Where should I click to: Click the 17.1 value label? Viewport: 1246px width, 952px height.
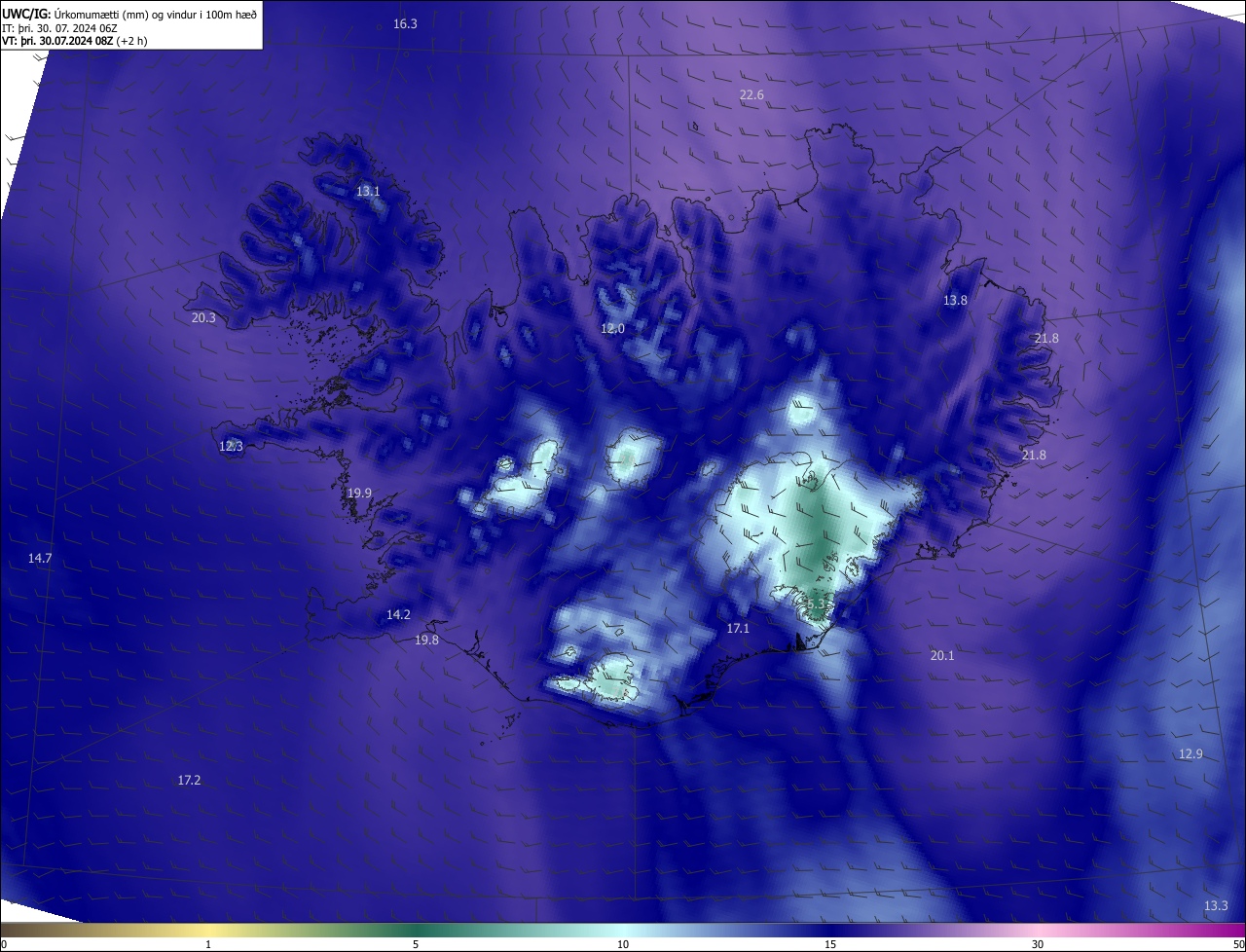click(738, 629)
